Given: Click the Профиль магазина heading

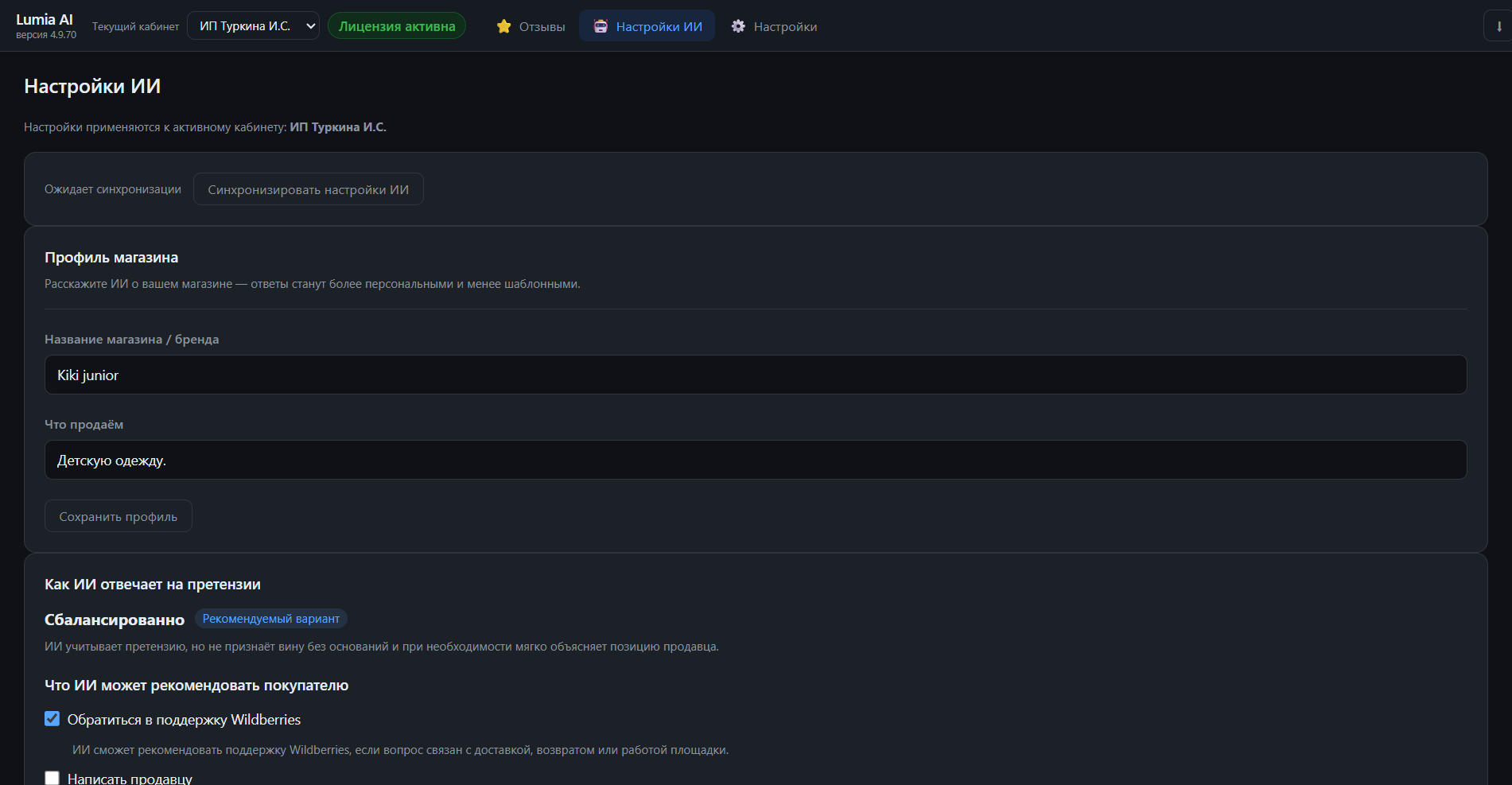Looking at the screenshot, I should pos(111,258).
